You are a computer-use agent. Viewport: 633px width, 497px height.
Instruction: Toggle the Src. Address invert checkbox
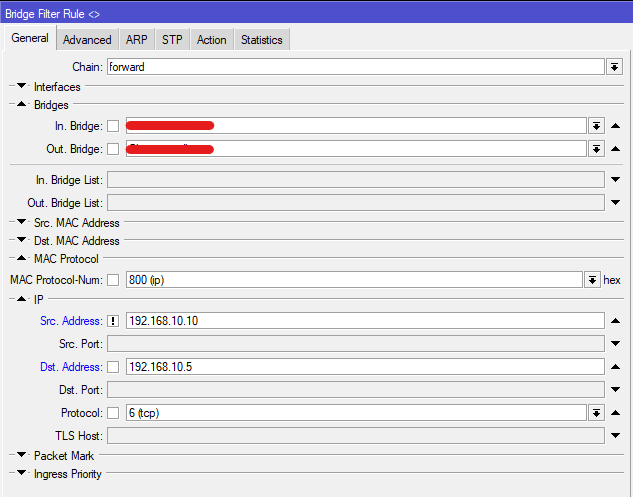point(113,321)
